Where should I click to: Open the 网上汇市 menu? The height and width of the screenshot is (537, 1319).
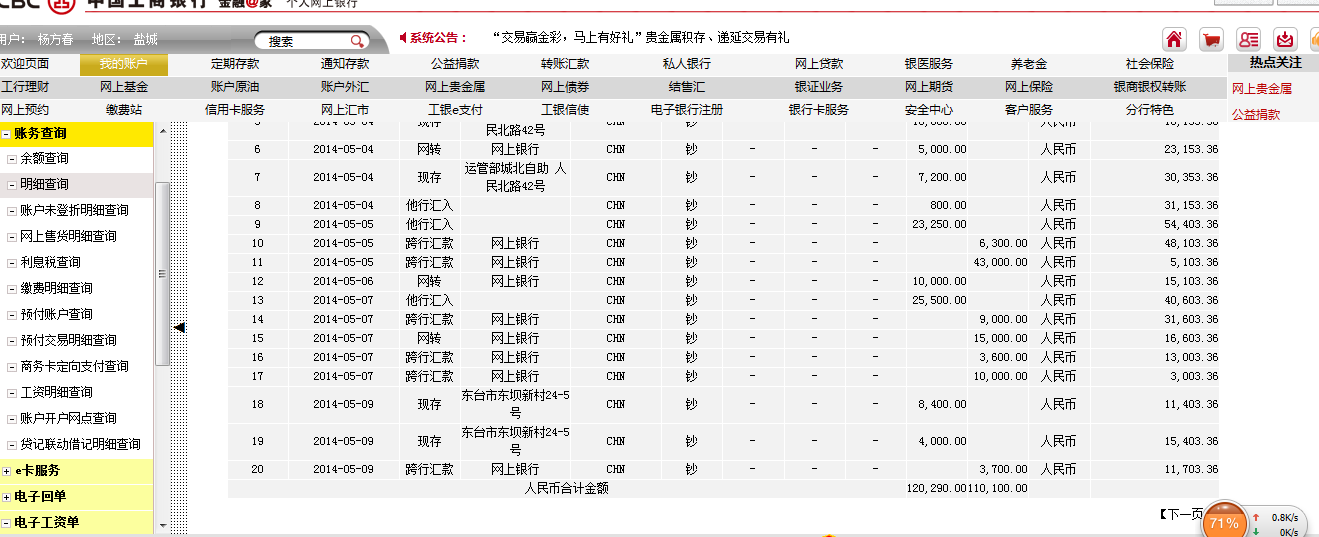[345, 110]
